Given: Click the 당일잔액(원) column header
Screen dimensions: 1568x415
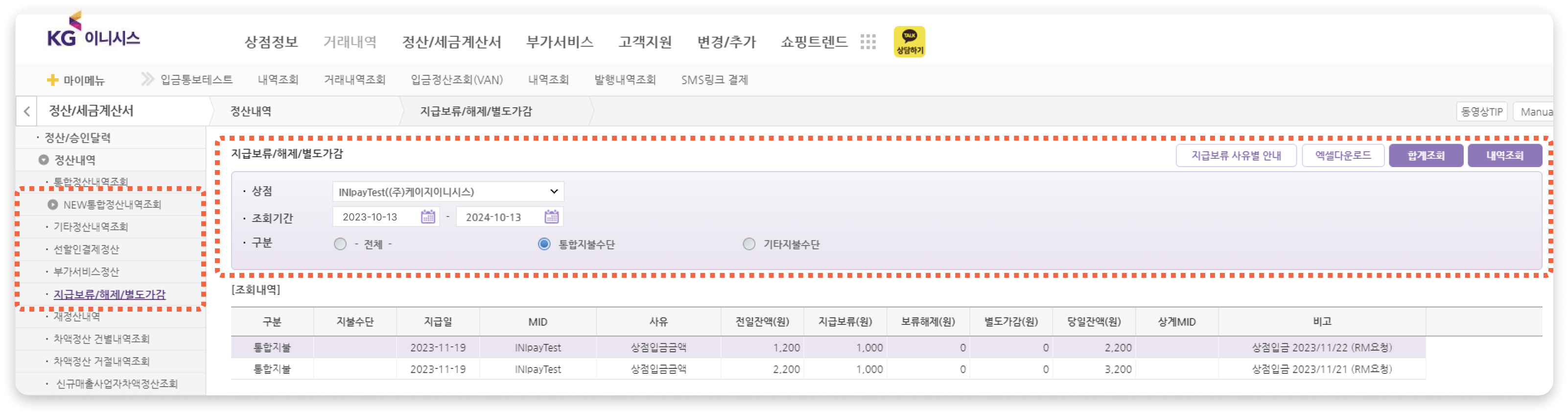Looking at the screenshot, I should (x=1094, y=322).
